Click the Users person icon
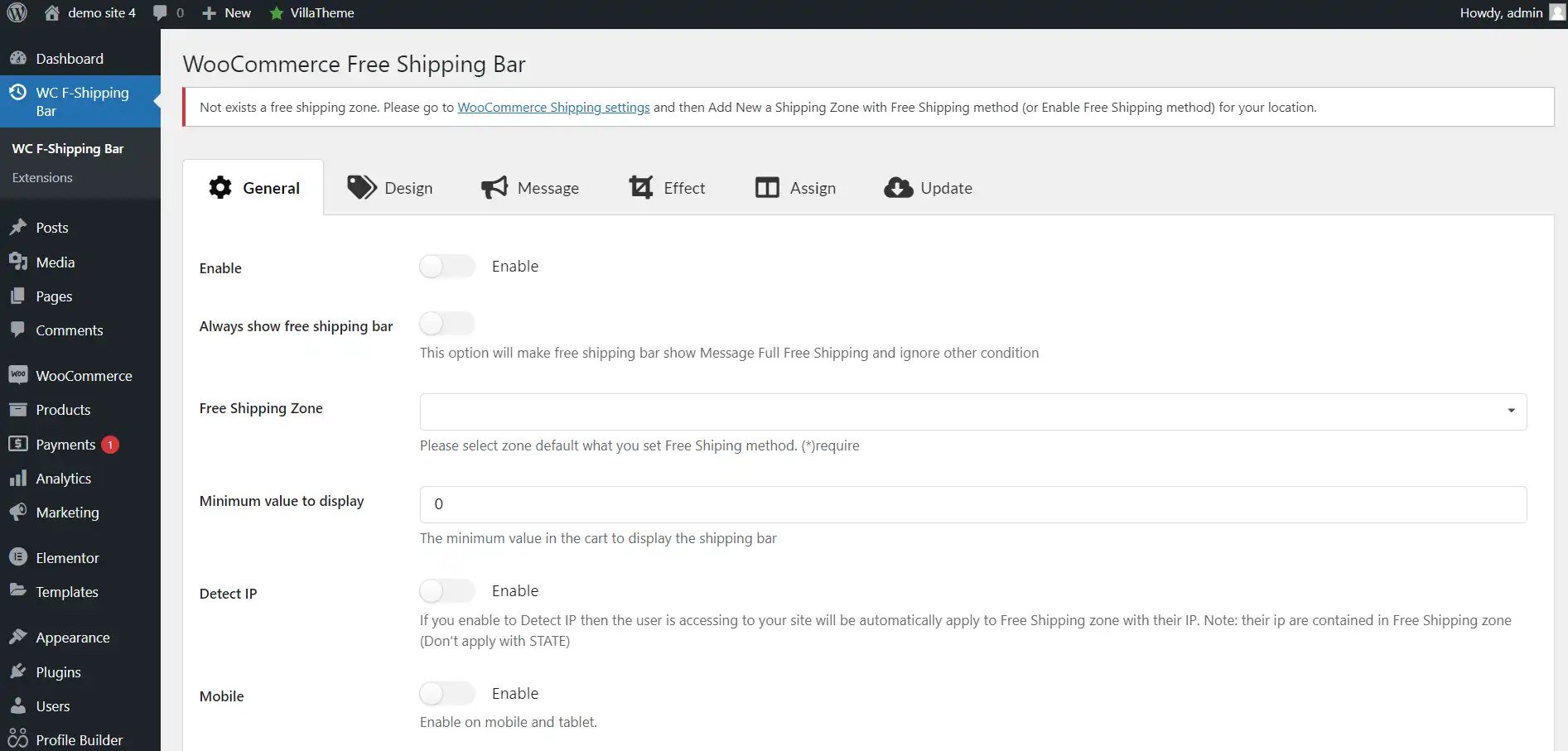Viewport: 1568px width, 751px height. pyautogui.click(x=18, y=705)
